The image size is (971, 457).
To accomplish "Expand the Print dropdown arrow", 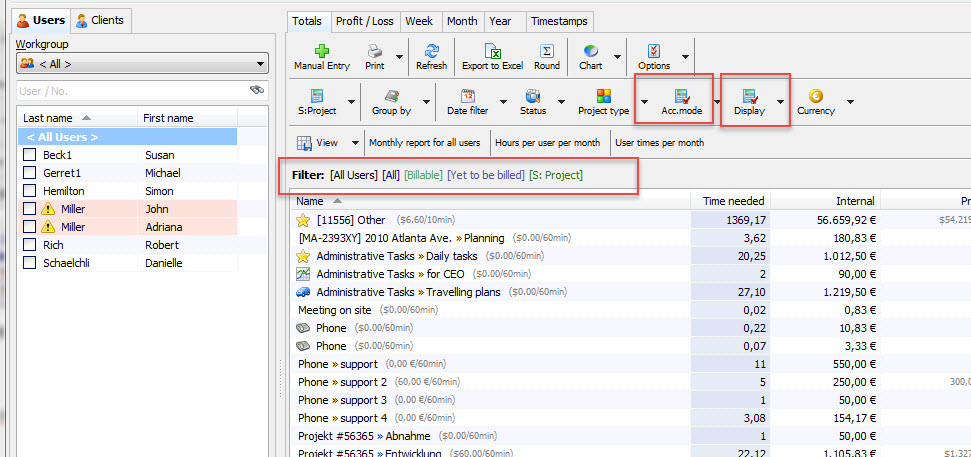I will [400, 57].
